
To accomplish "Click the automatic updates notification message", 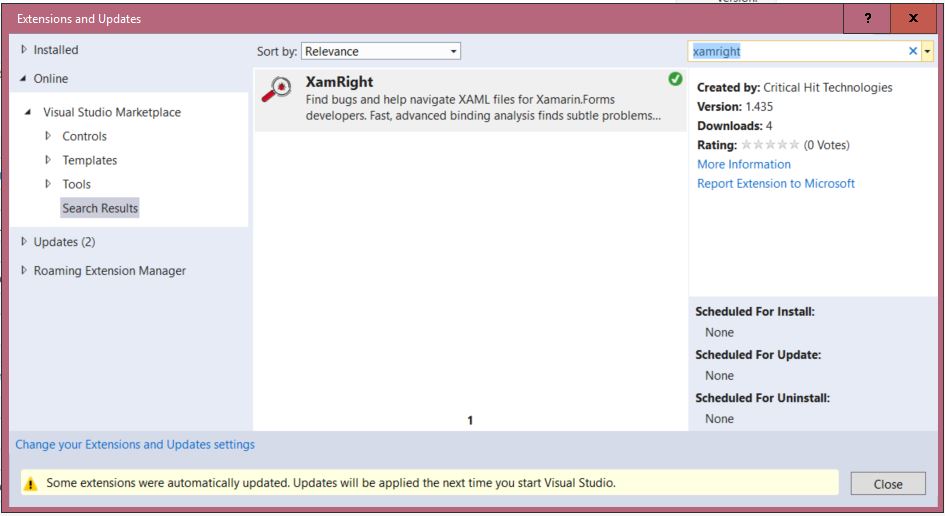I will click(x=331, y=483).
